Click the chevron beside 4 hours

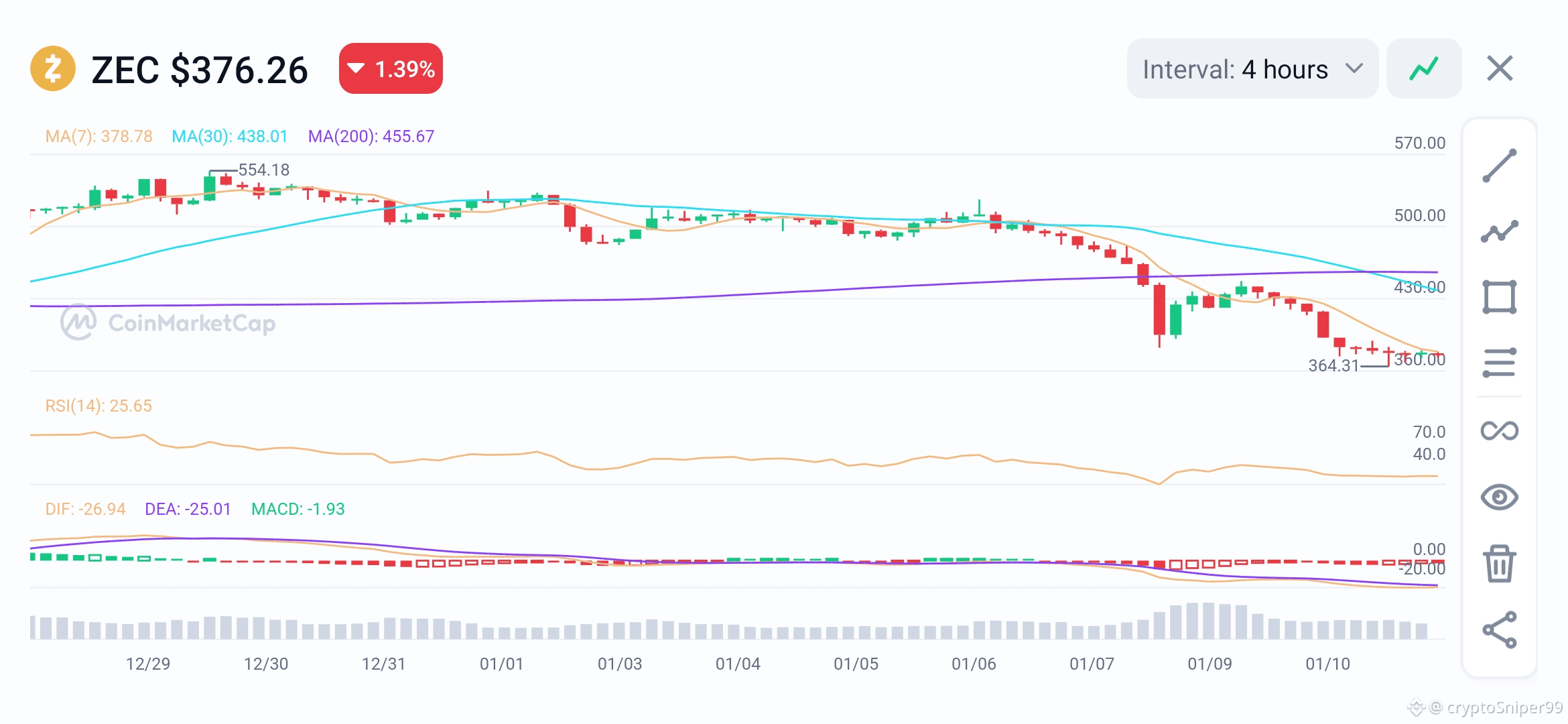(x=1354, y=68)
